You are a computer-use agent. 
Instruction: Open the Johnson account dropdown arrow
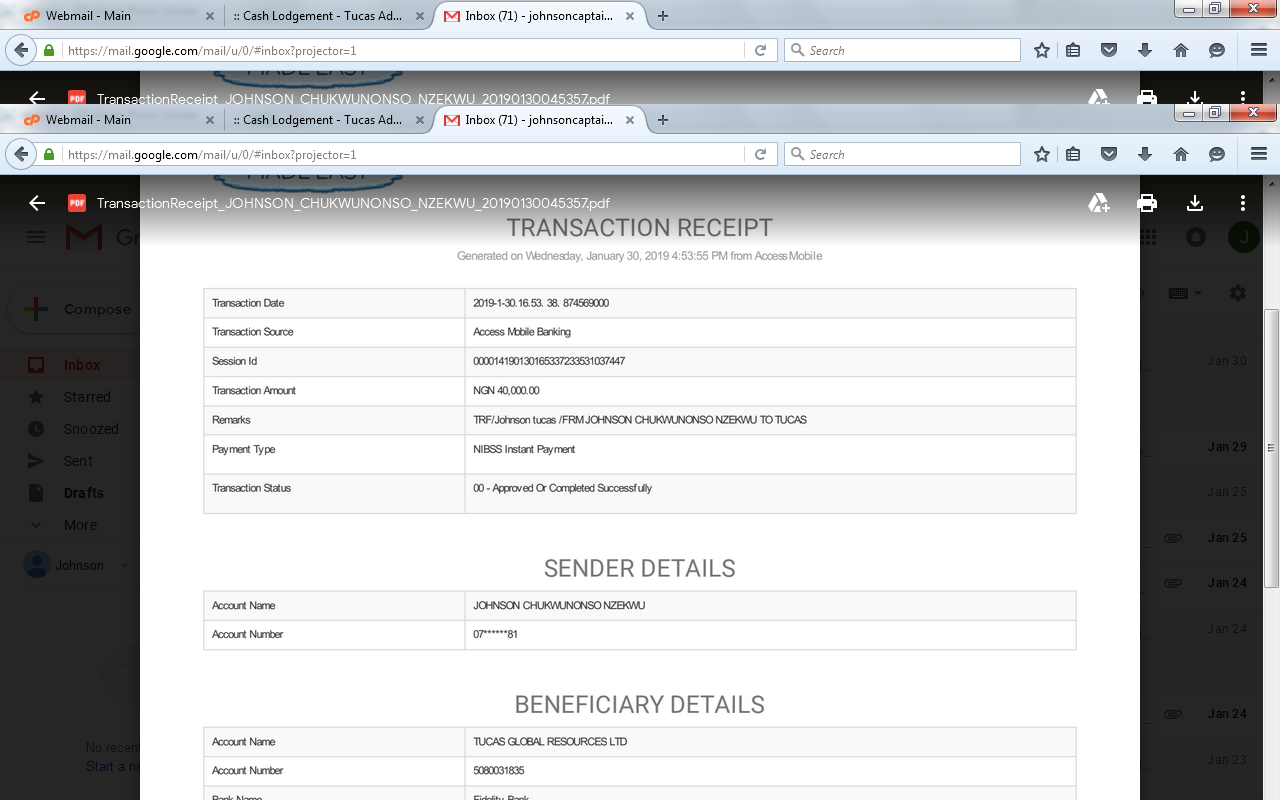click(x=124, y=566)
